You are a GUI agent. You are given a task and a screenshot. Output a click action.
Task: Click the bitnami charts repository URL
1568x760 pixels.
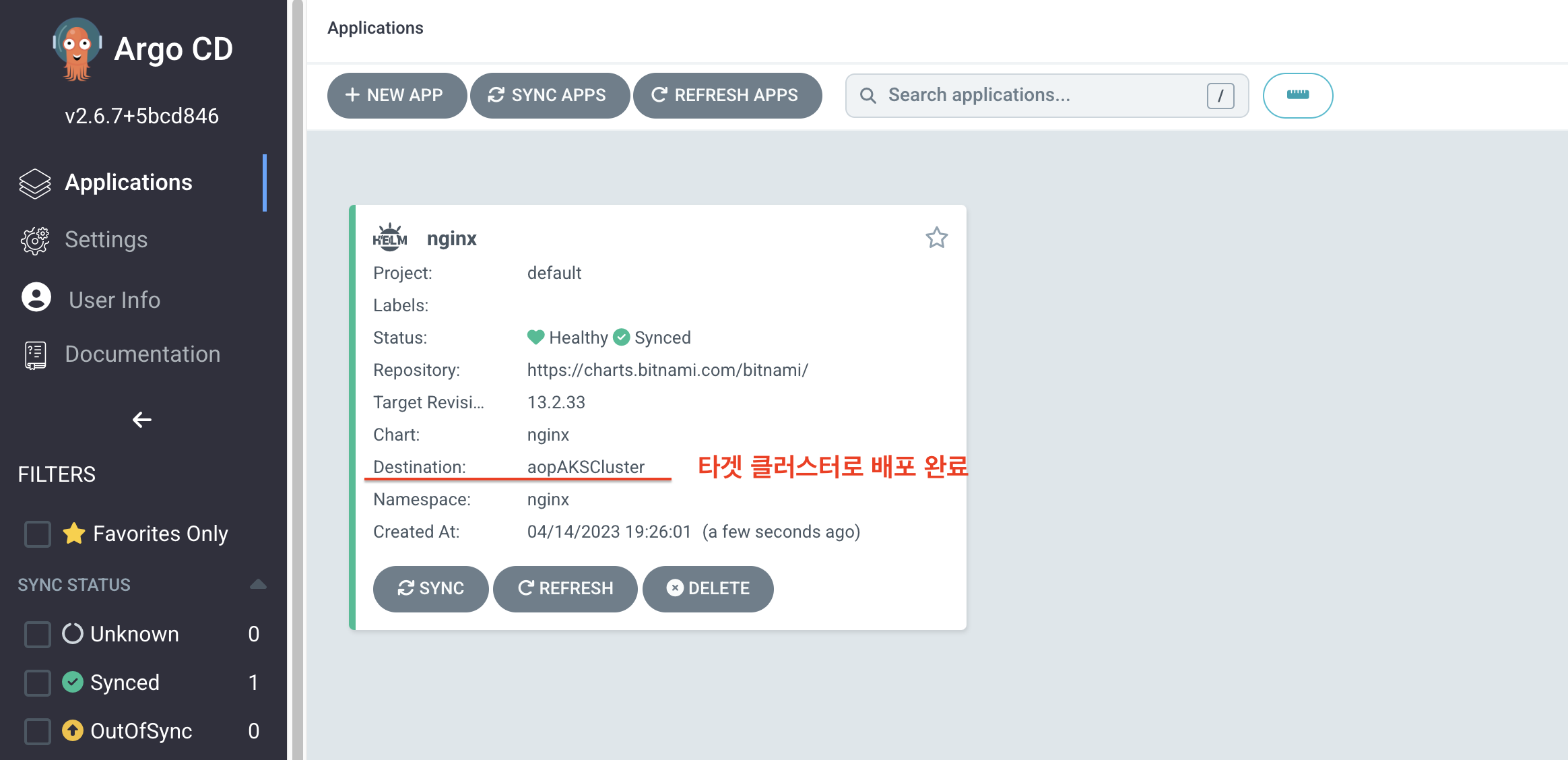(x=667, y=370)
